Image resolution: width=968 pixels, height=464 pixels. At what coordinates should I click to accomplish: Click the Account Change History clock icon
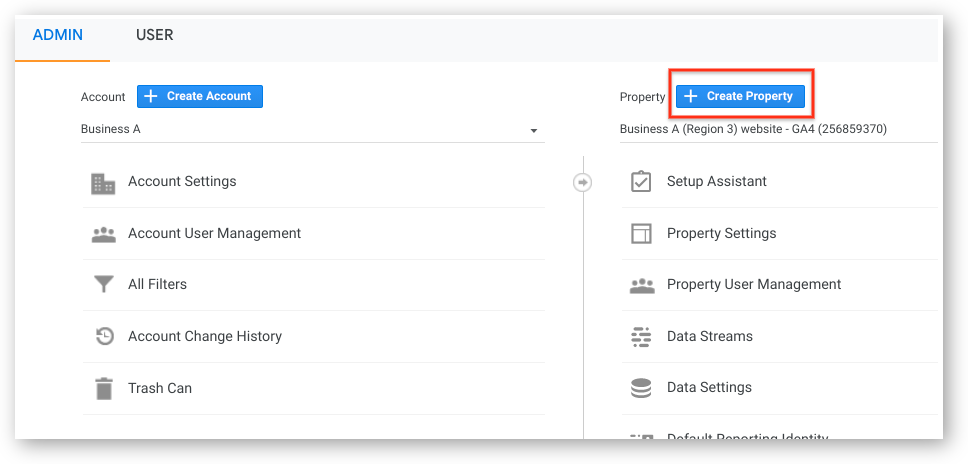[x=104, y=337]
